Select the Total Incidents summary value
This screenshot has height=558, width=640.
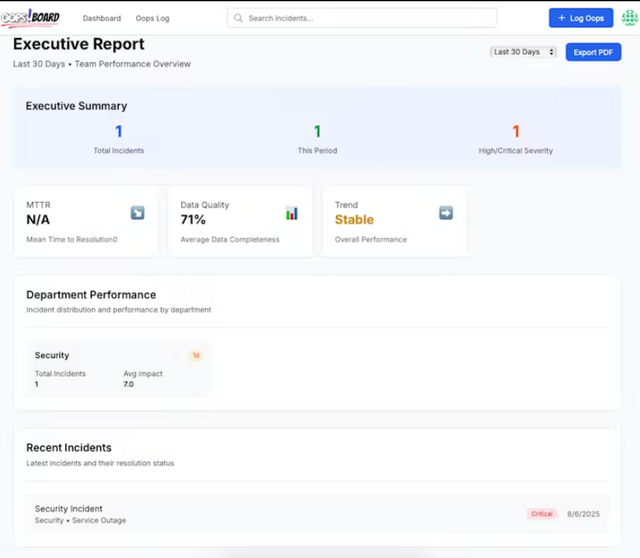click(x=119, y=131)
